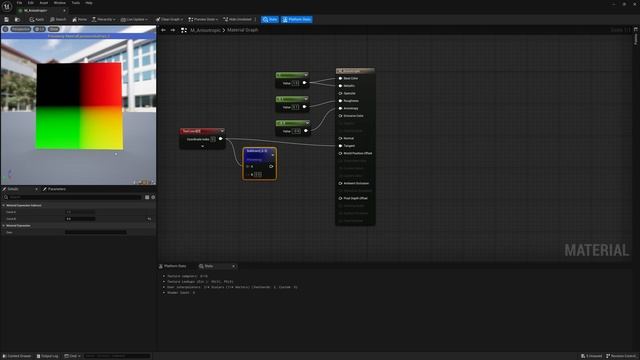Open the File menu
This screenshot has height=360, width=640.
tap(19, 3)
